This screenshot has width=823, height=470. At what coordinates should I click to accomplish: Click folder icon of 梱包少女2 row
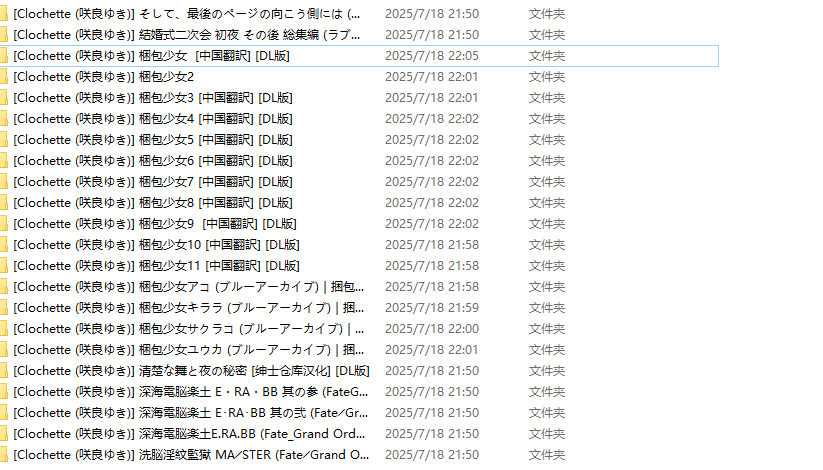pos(4,77)
